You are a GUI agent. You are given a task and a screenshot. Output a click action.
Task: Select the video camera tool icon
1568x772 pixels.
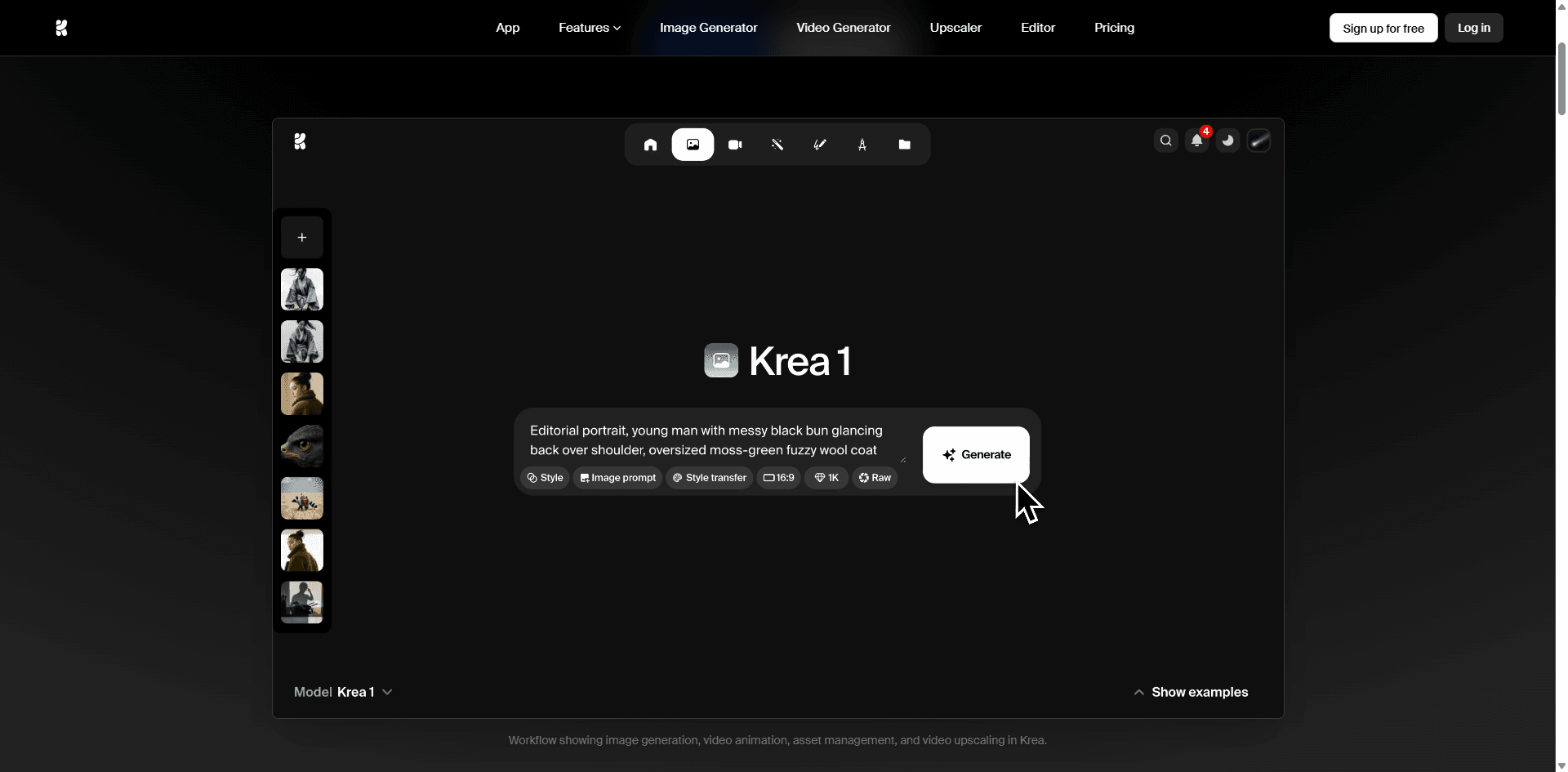735,145
